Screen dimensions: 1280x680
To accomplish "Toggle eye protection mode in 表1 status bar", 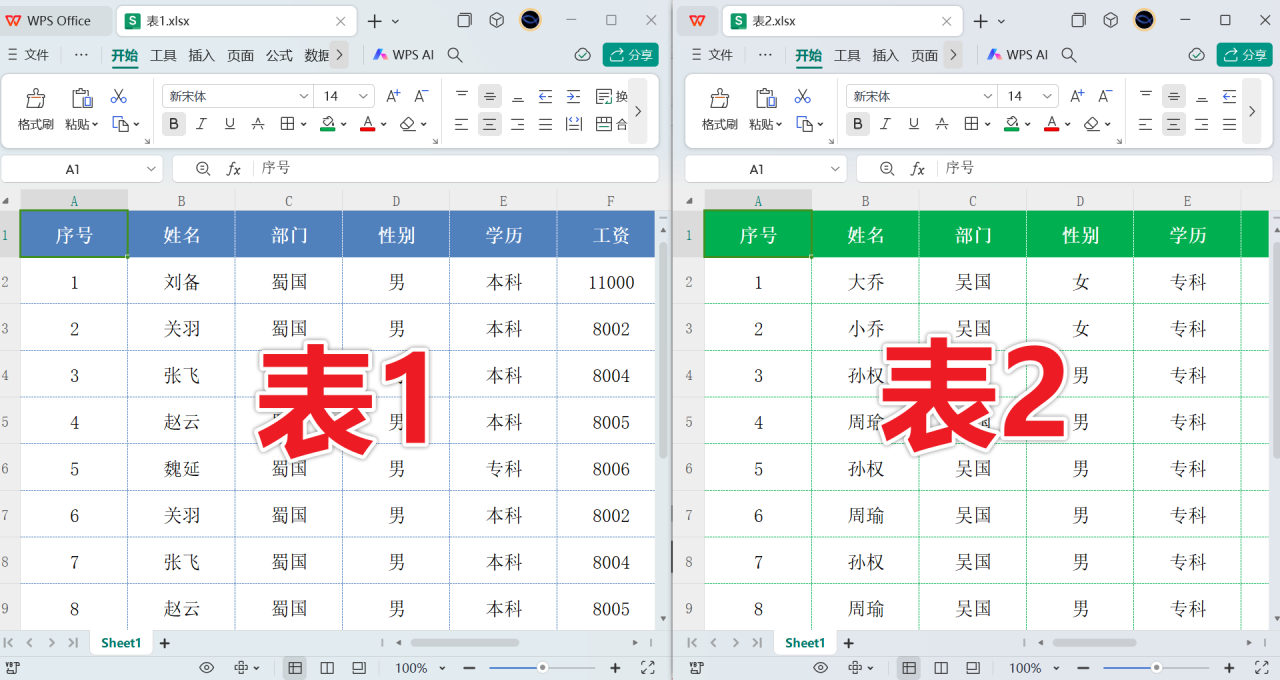I will coord(207,668).
